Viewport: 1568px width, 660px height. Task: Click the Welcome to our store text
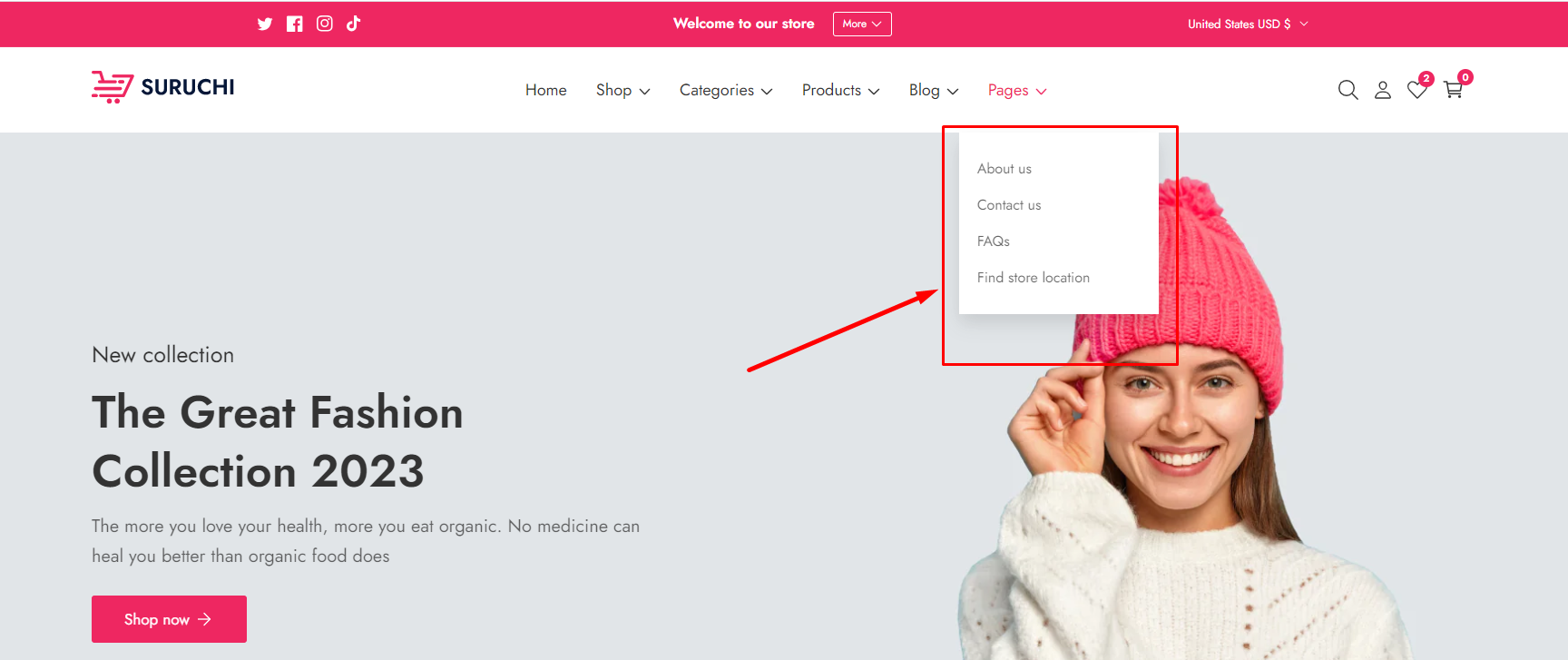point(744,24)
